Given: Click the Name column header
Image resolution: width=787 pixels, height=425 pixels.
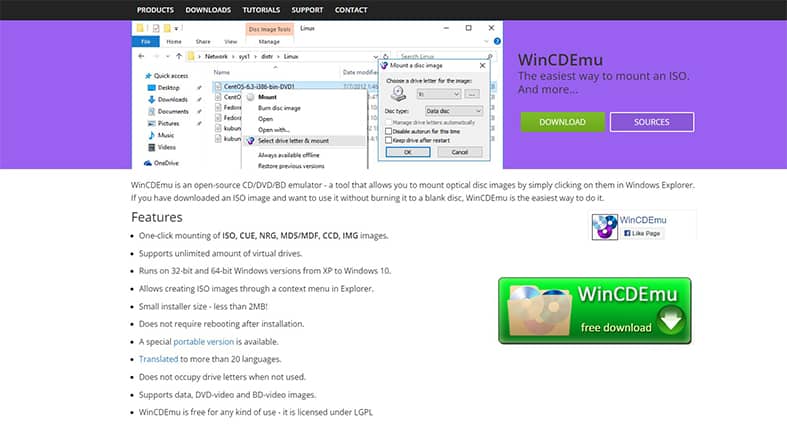Looking at the screenshot, I should click(222, 72).
